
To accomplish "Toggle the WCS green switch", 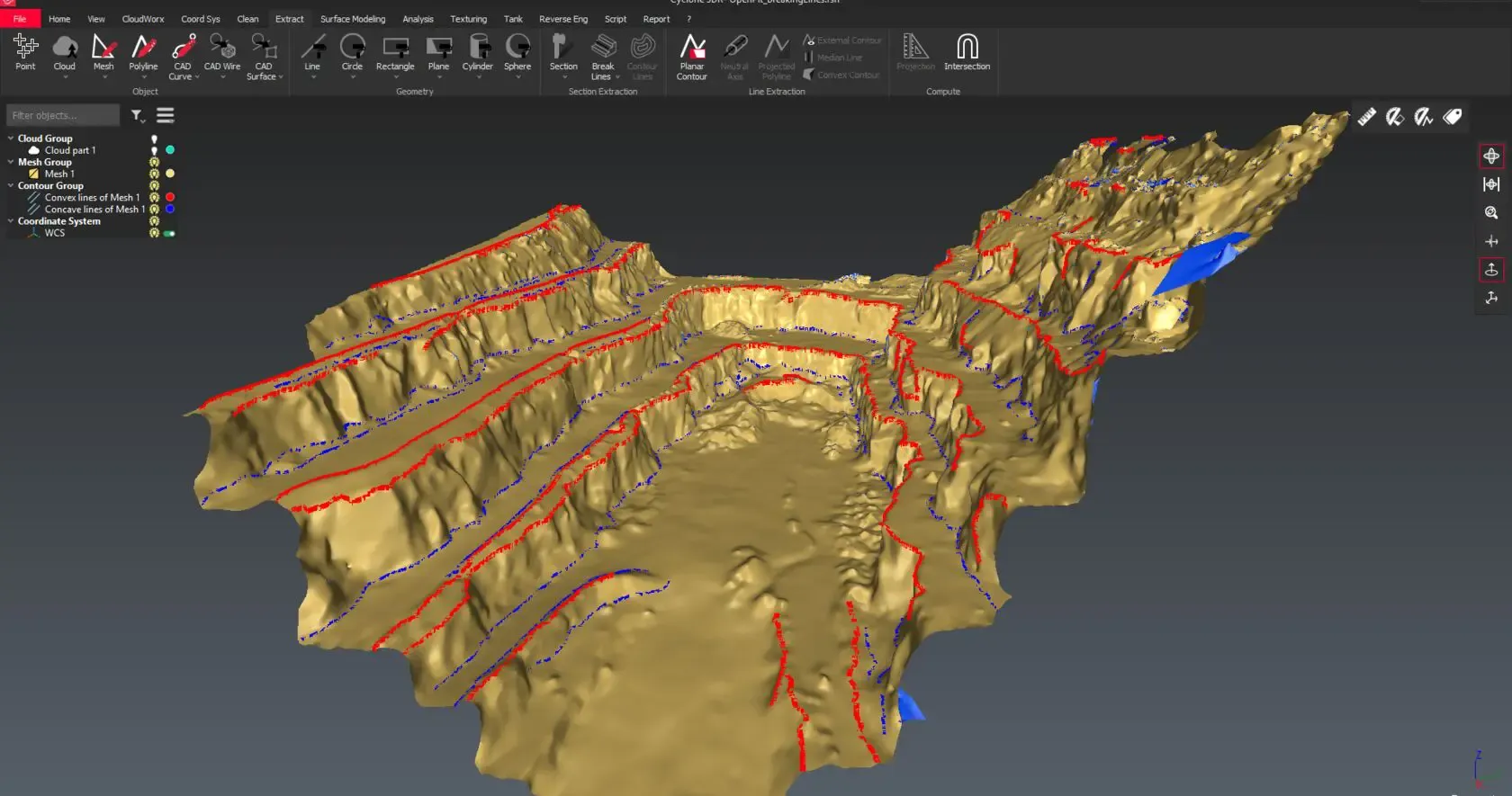I will pyautogui.click(x=169, y=233).
